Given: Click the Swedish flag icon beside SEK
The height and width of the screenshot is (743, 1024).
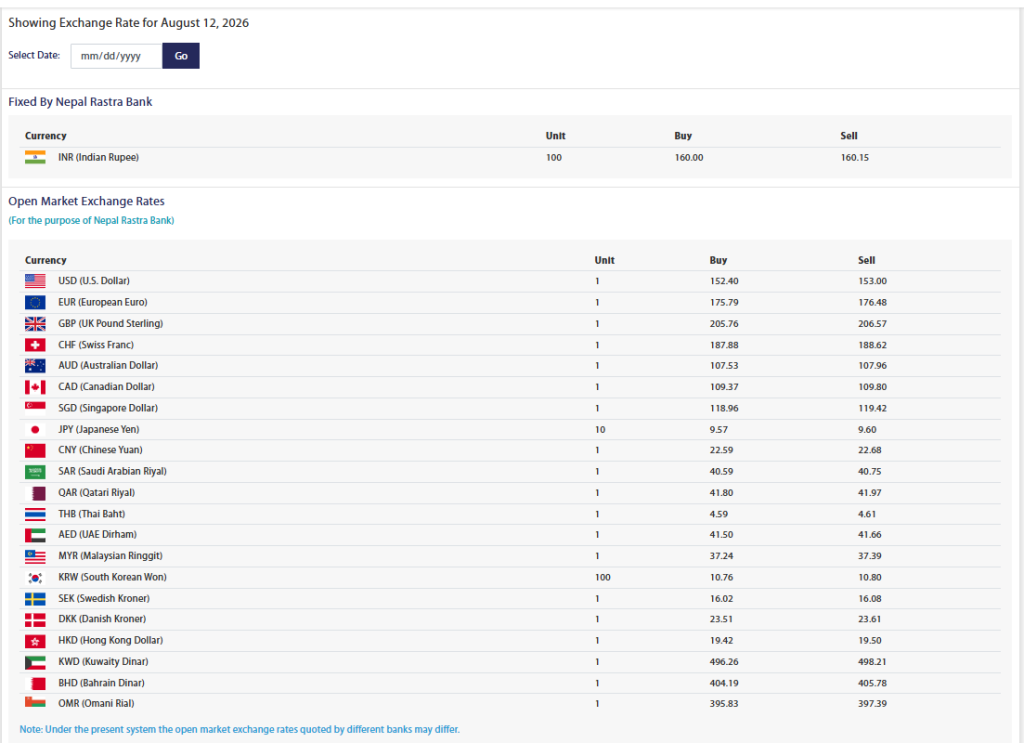Looking at the screenshot, I should [x=35, y=599].
